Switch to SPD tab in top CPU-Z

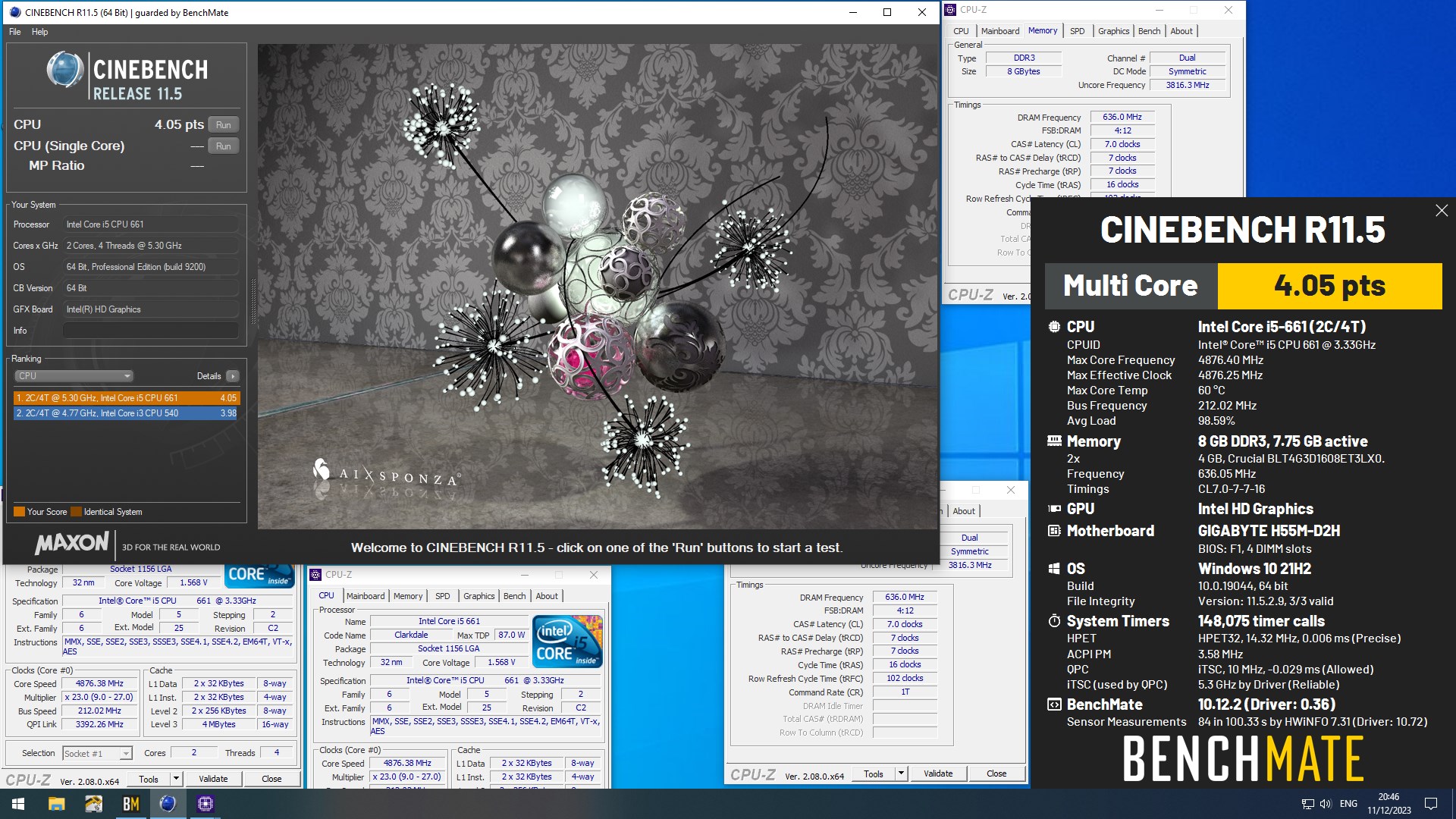tap(1077, 31)
